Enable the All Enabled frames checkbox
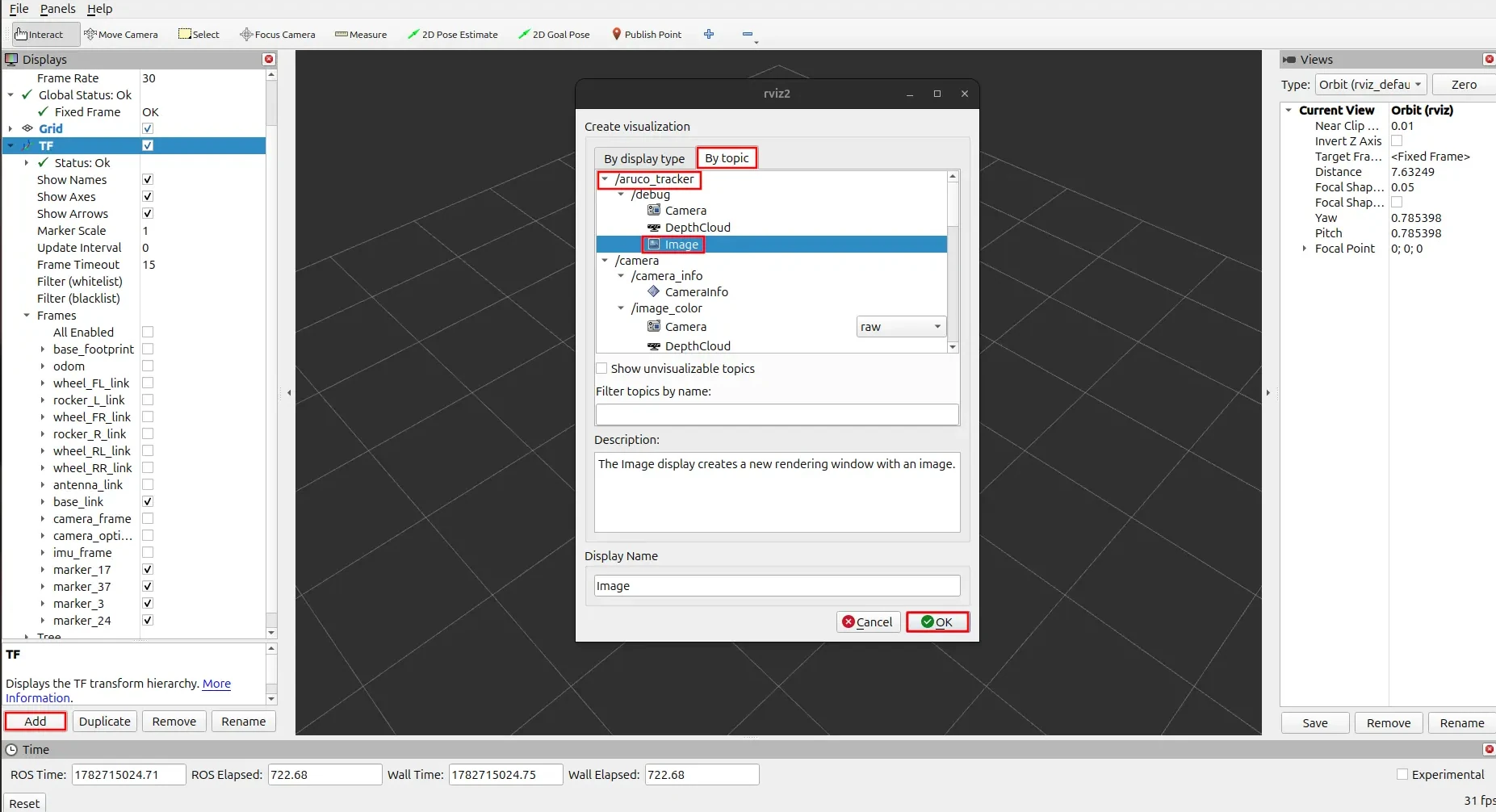This screenshot has width=1496, height=812. [148, 332]
